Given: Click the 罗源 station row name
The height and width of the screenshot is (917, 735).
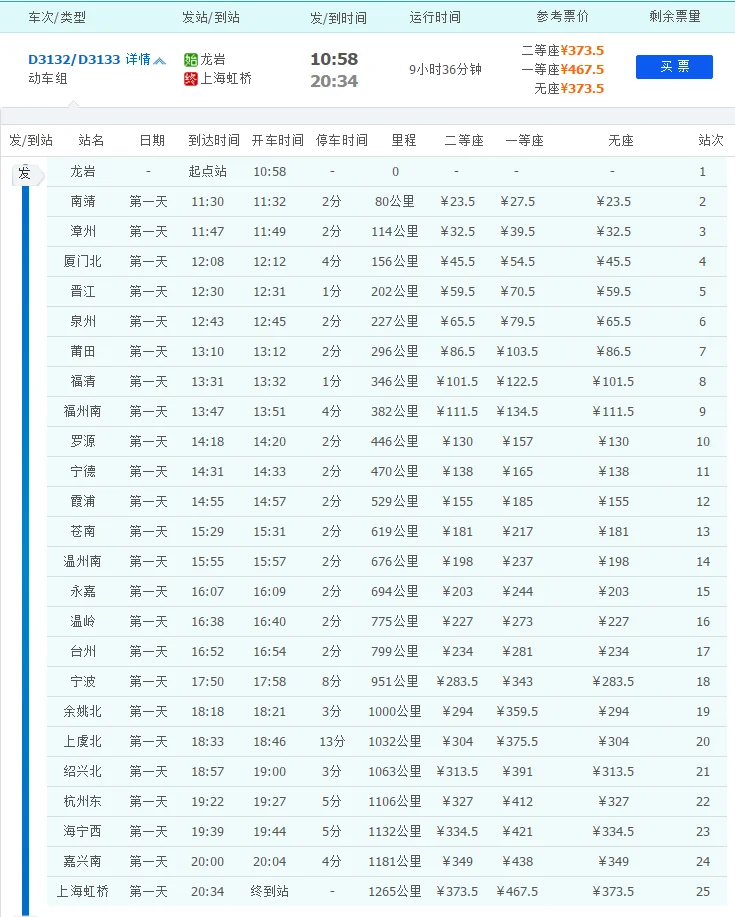Looking at the screenshot, I should pyautogui.click(x=82, y=441).
